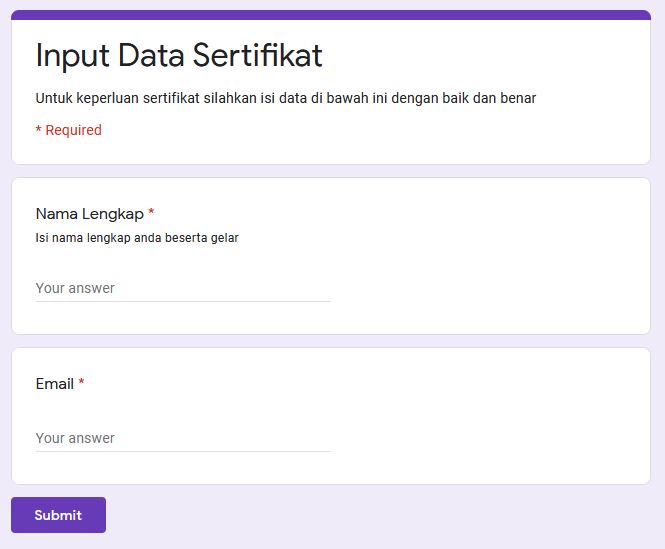The width and height of the screenshot is (665, 549).
Task: Click the Email question label
Action: coord(55,384)
